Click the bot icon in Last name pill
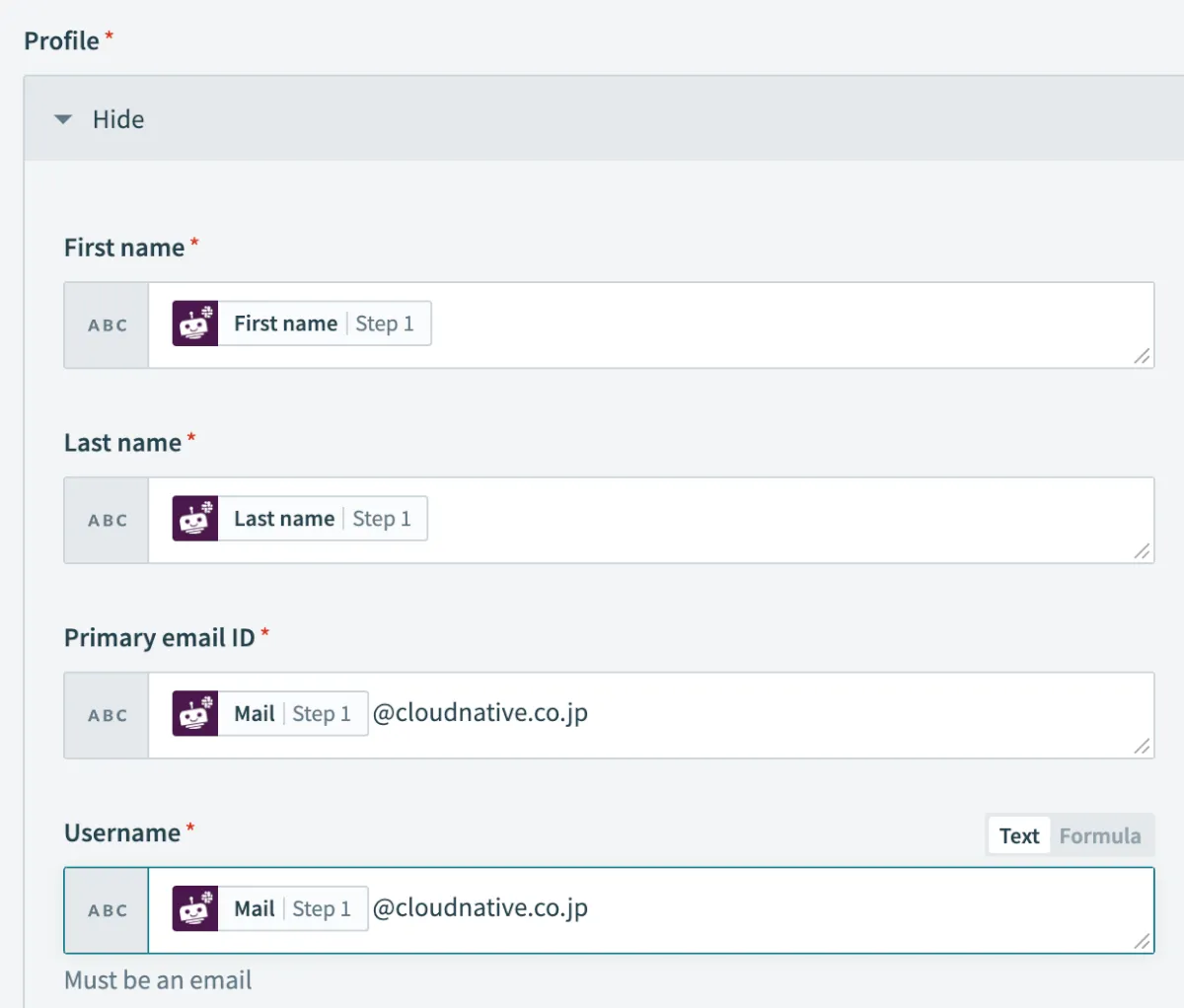 194,519
